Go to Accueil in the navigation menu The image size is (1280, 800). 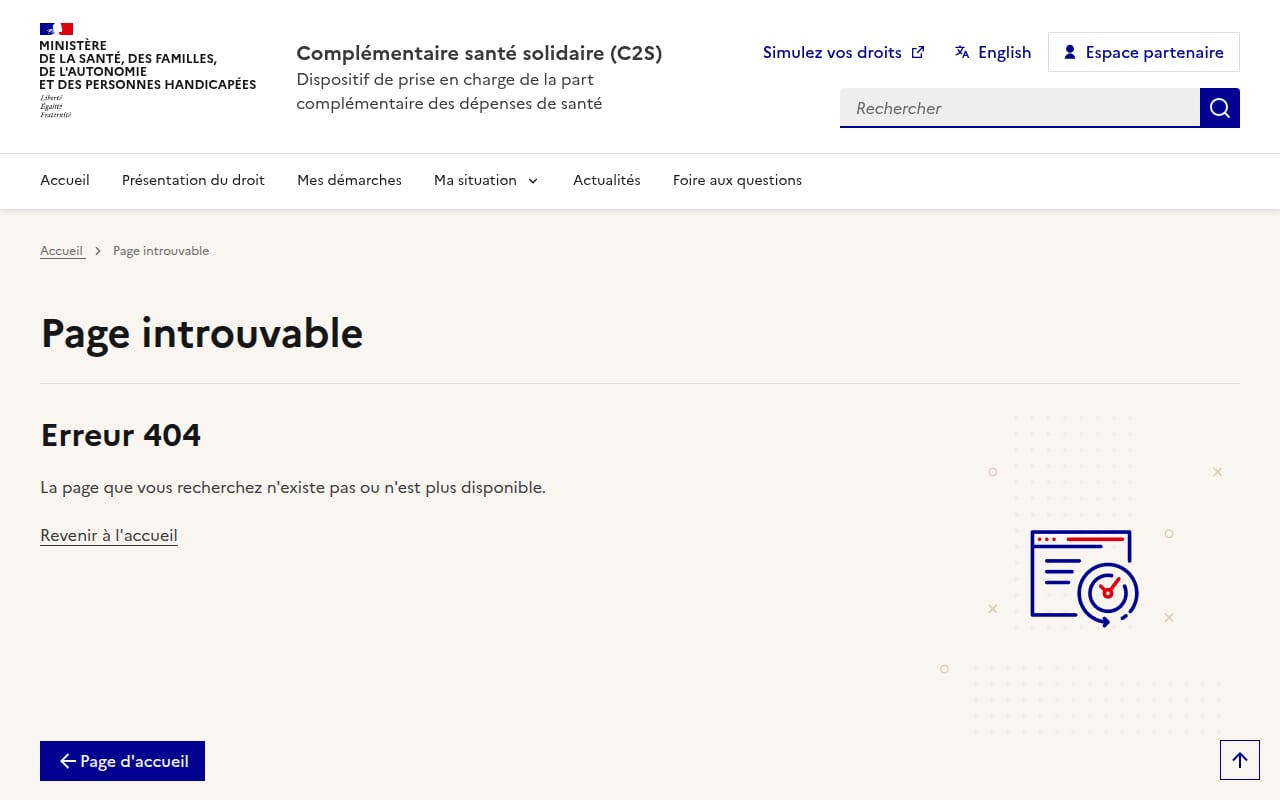65,180
